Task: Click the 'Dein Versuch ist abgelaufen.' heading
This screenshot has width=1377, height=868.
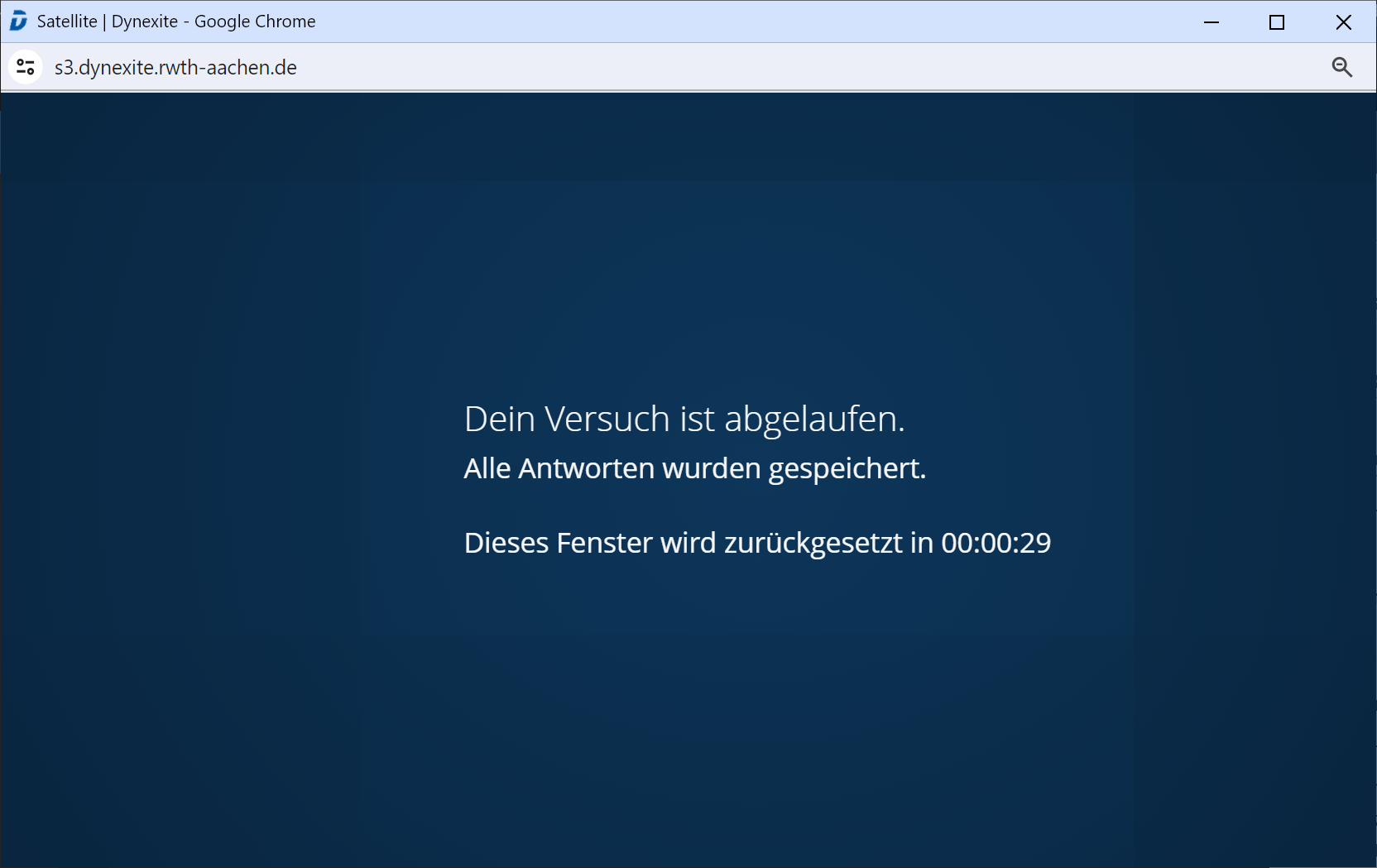Action: click(x=684, y=419)
